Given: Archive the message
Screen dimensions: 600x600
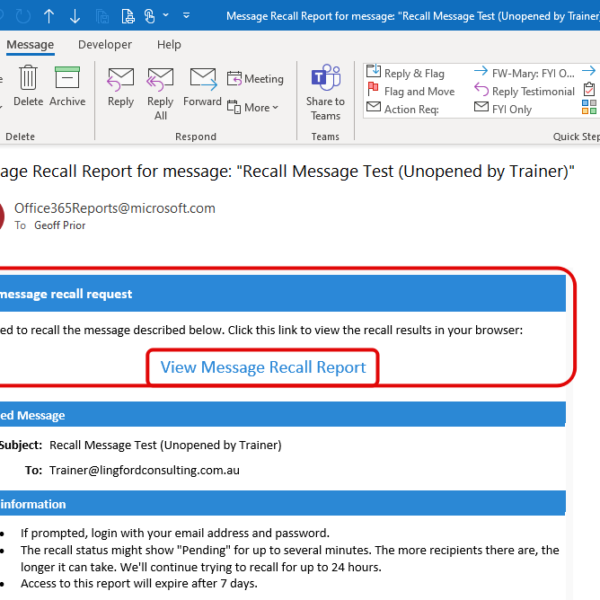Looking at the screenshot, I should click(x=67, y=86).
